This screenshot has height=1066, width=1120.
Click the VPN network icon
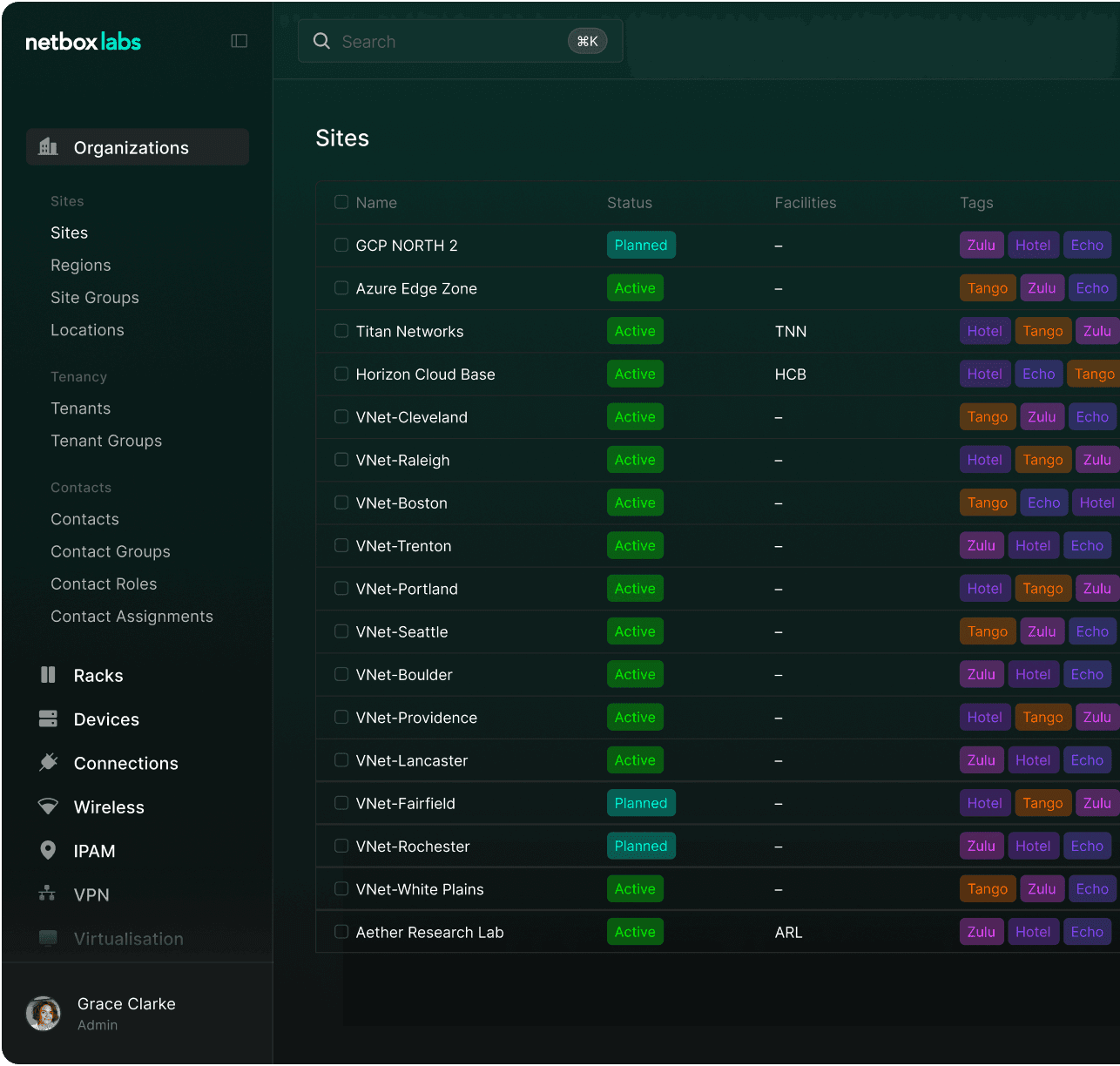click(48, 894)
